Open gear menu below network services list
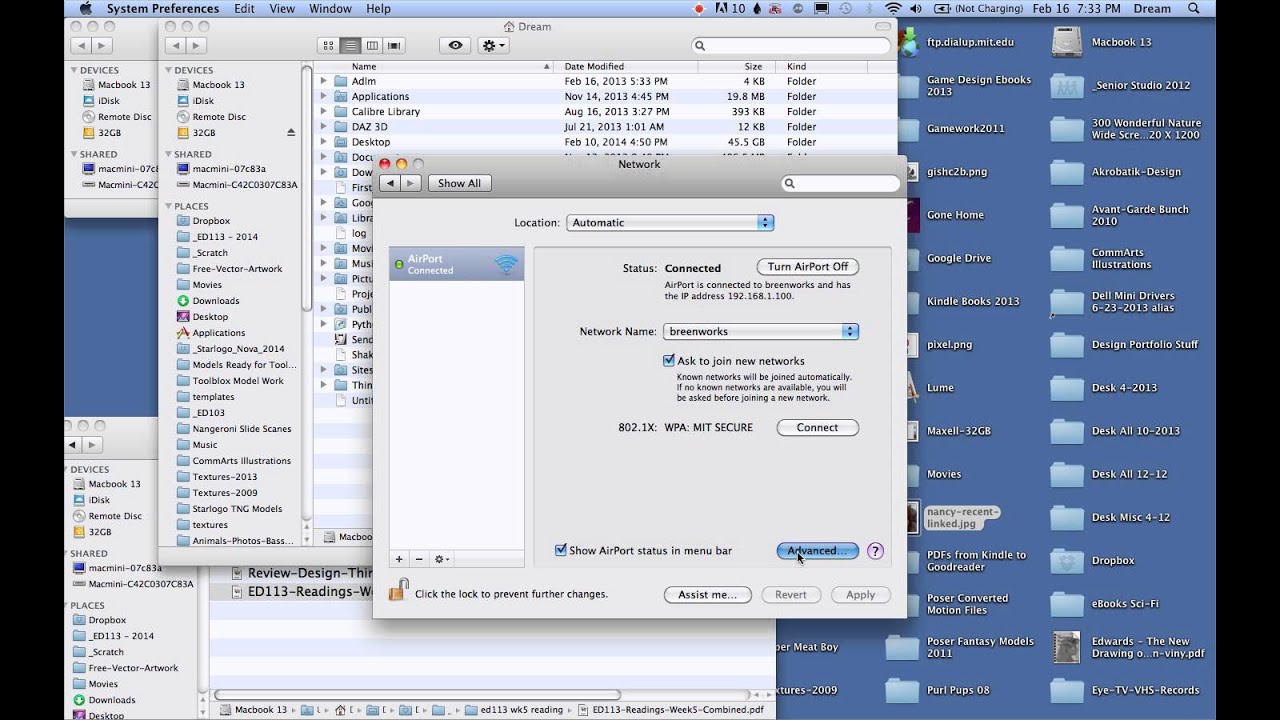This screenshot has height=720, width=1280. point(441,559)
